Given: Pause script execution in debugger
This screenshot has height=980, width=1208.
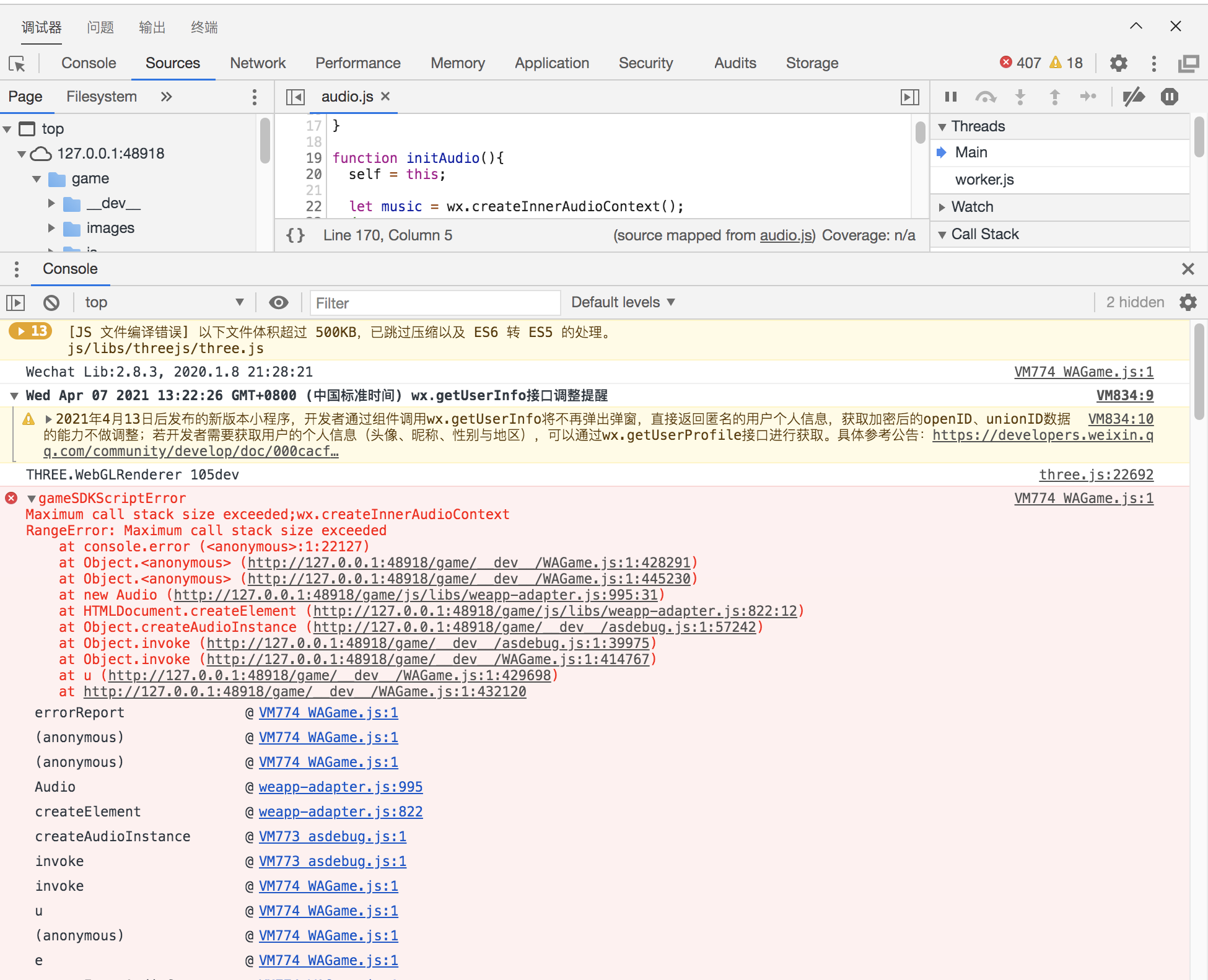Looking at the screenshot, I should 950,97.
